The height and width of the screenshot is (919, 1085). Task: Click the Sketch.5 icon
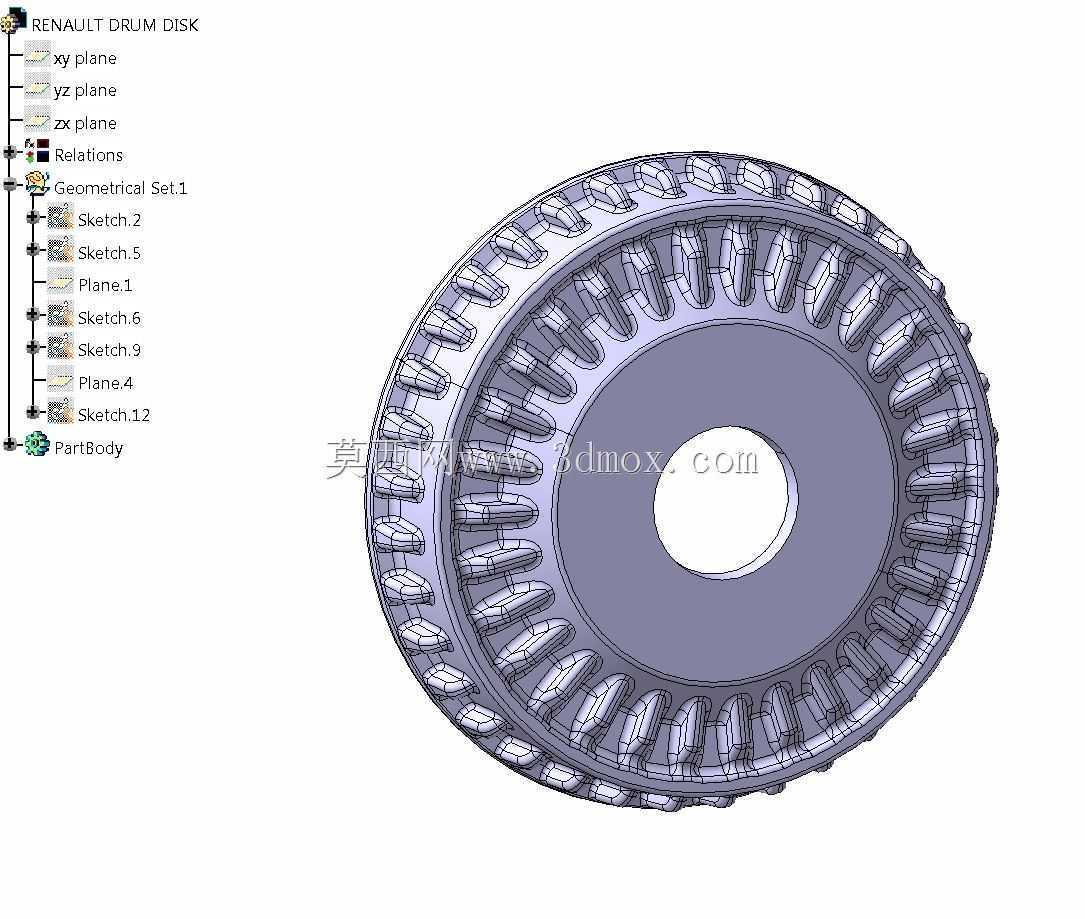60,249
